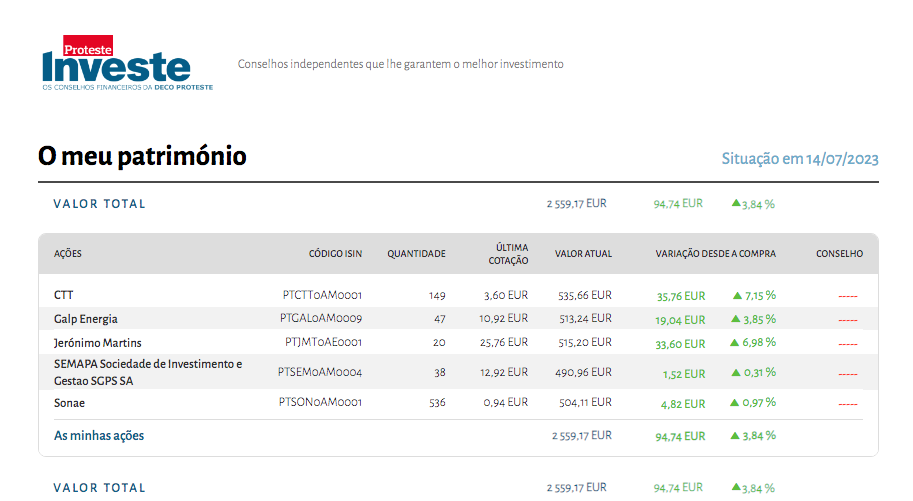The image size is (913, 501).
Task: Click the As minhas ações subtotal link
Action: pyautogui.click(x=99, y=435)
